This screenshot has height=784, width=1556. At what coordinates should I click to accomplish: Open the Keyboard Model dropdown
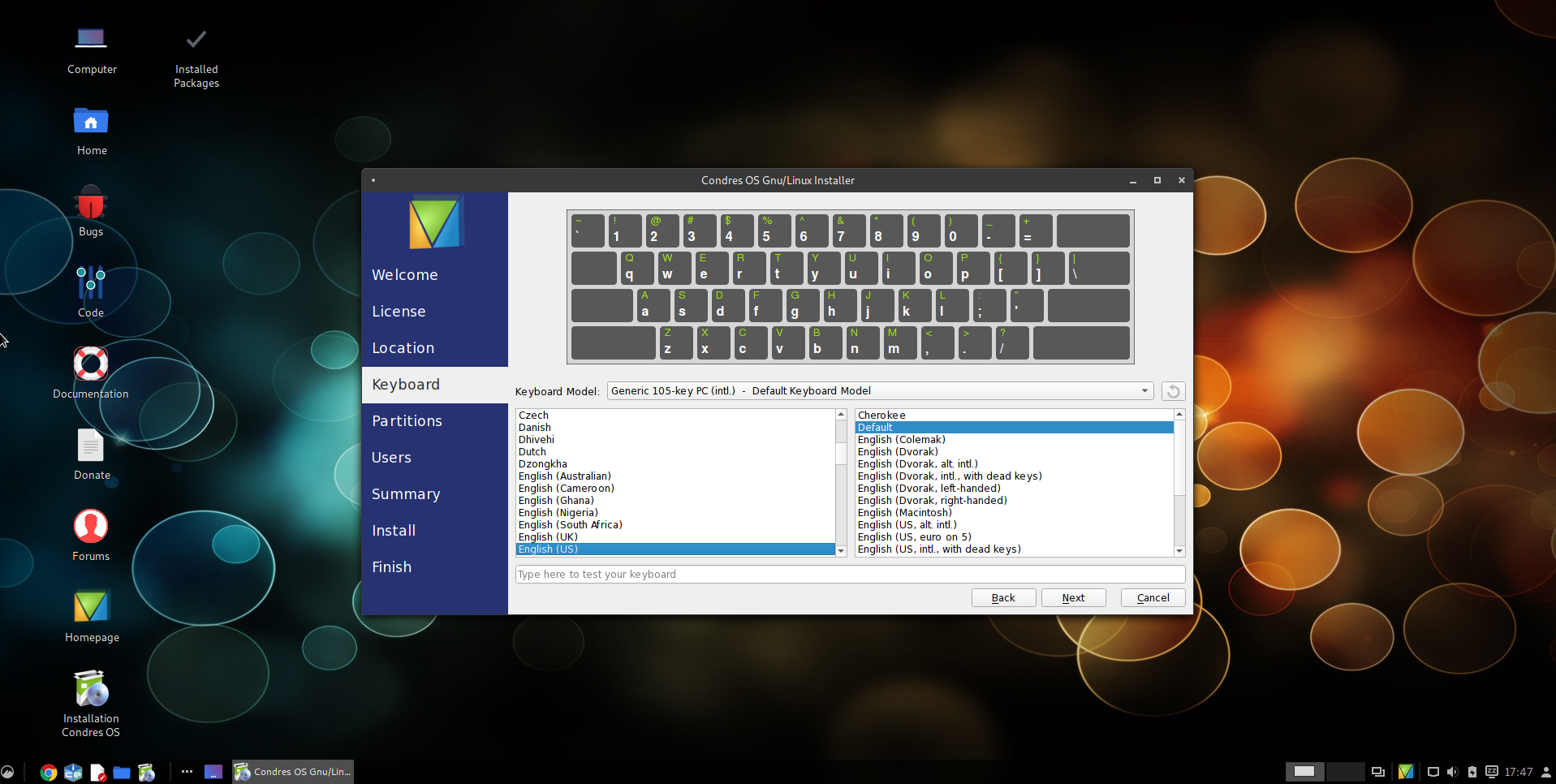click(x=880, y=391)
